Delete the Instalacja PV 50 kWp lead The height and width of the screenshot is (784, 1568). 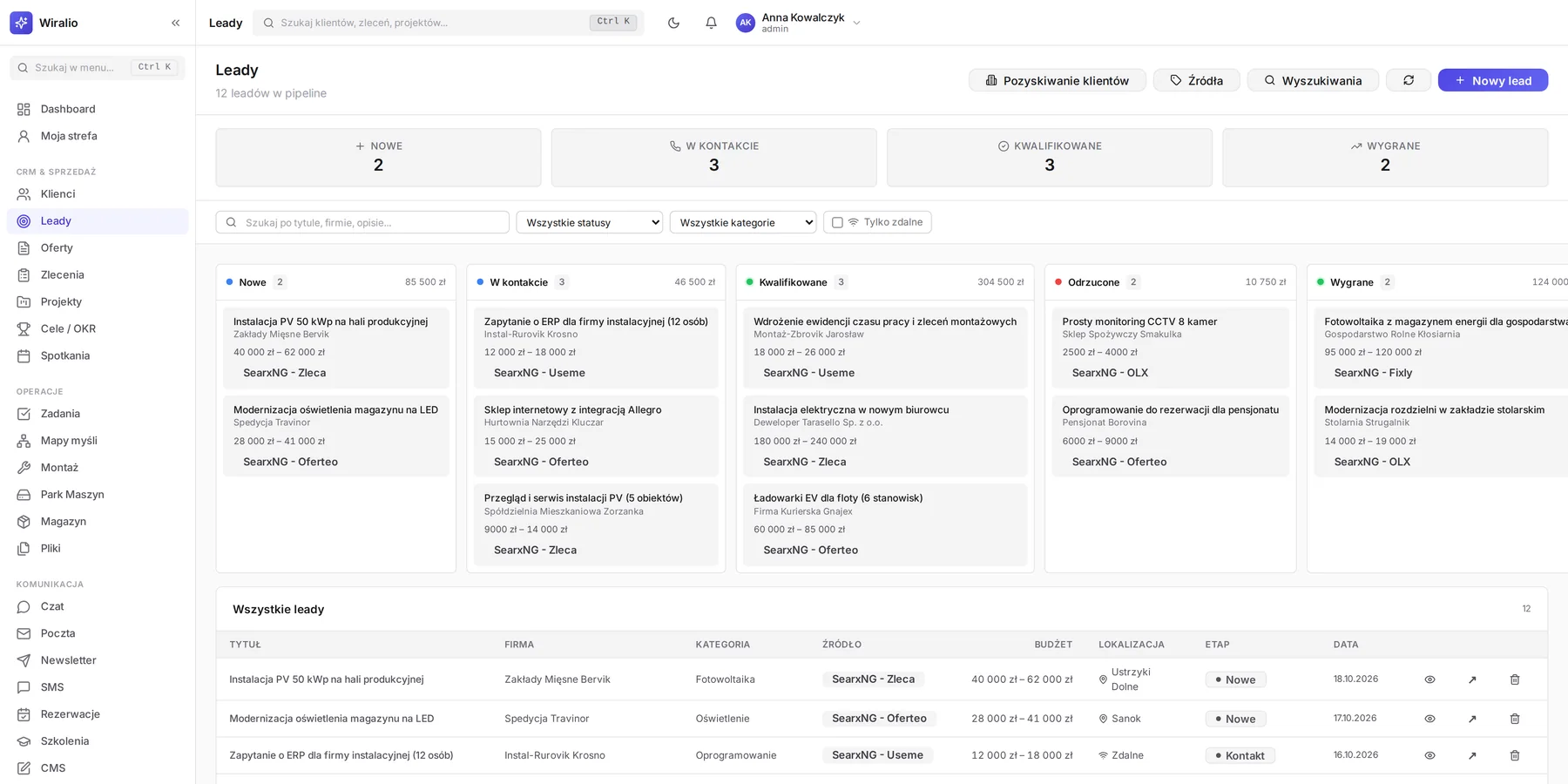1515,679
